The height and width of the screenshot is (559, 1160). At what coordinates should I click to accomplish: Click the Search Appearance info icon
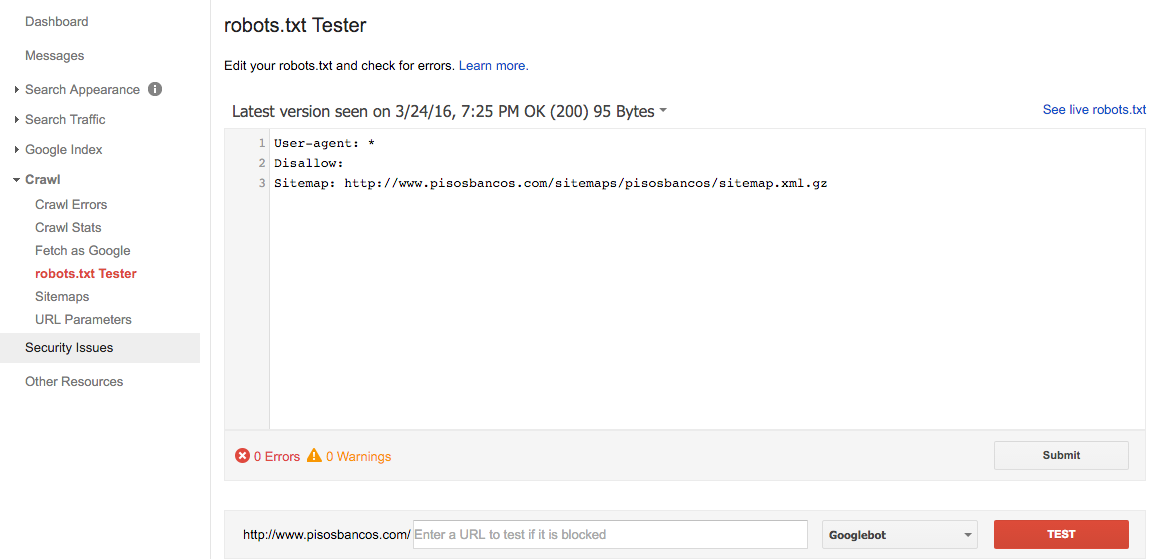click(x=155, y=89)
